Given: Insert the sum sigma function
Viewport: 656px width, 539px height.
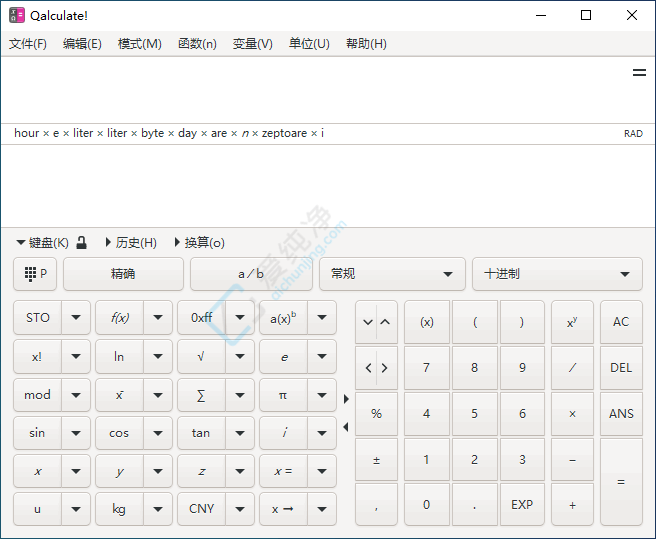Looking at the screenshot, I should point(201,395).
